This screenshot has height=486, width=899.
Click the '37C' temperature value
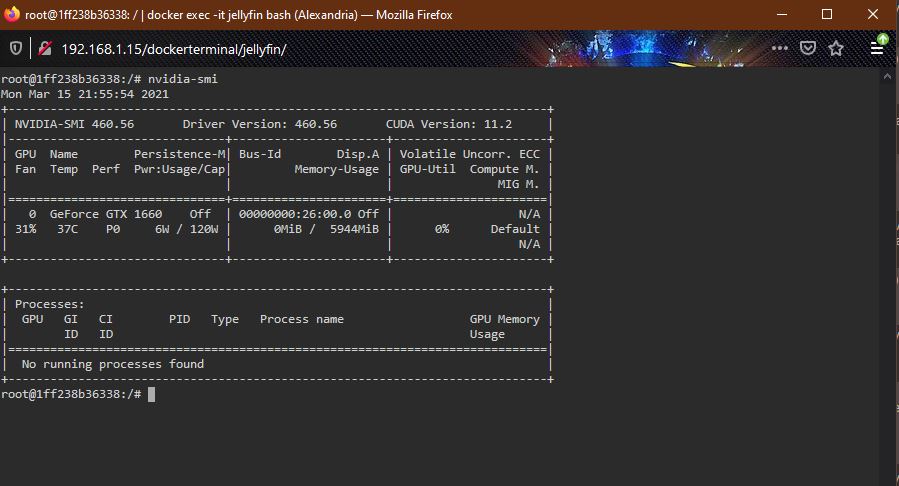pos(67,229)
